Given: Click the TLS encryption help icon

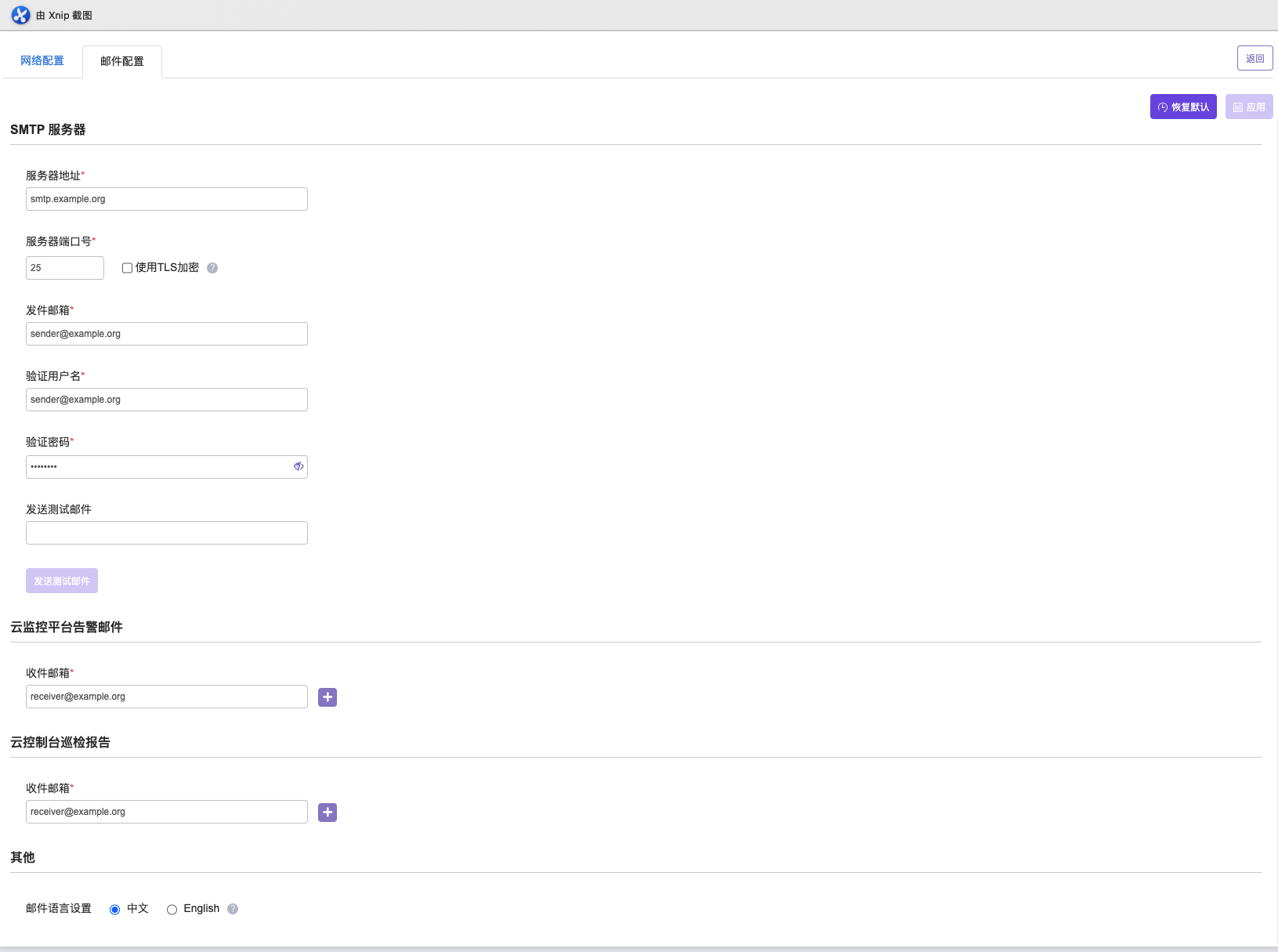Looking at the screenshot, I should [x=212, y=268].
